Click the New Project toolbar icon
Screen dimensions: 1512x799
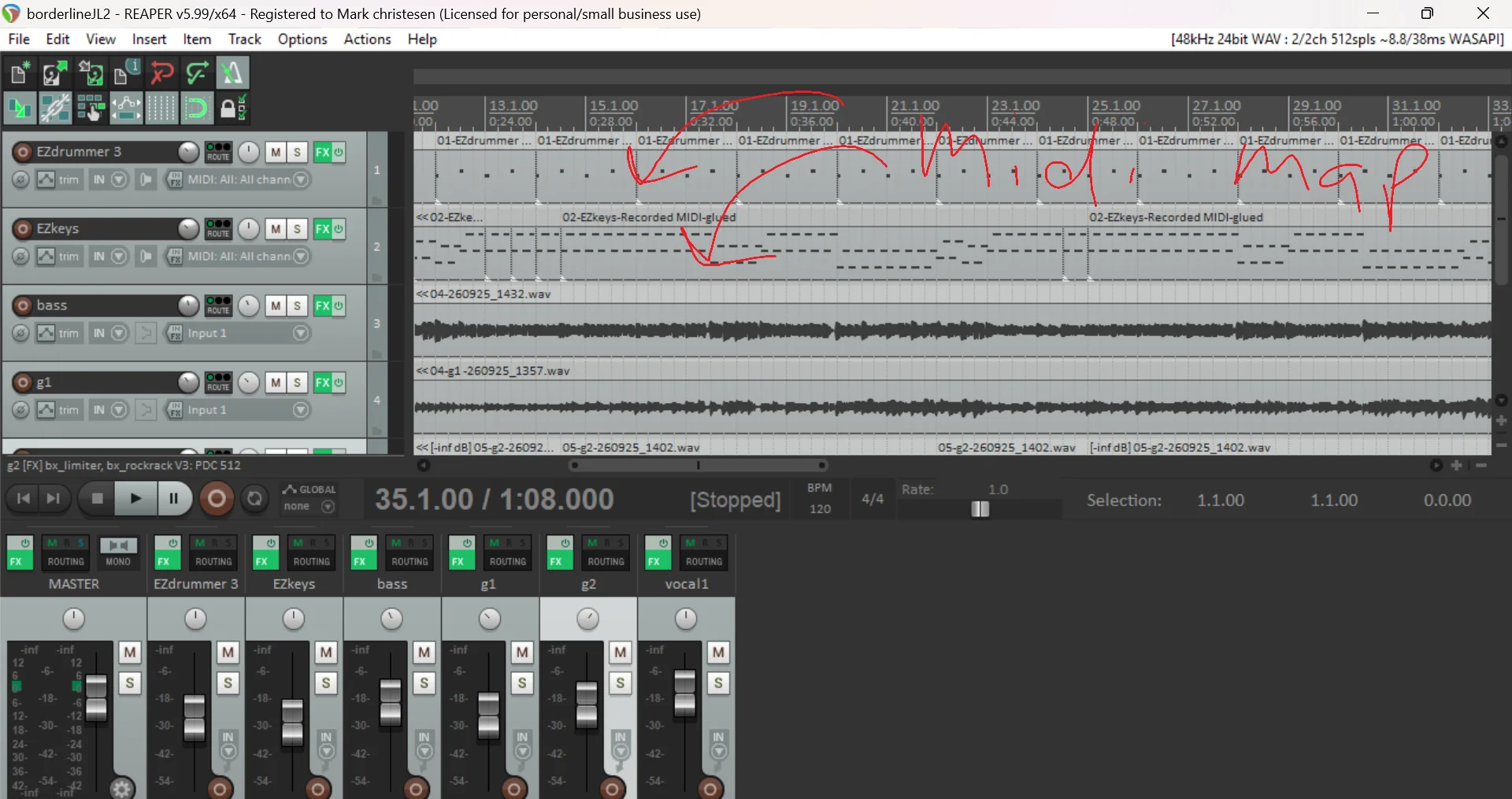[20, 73]
